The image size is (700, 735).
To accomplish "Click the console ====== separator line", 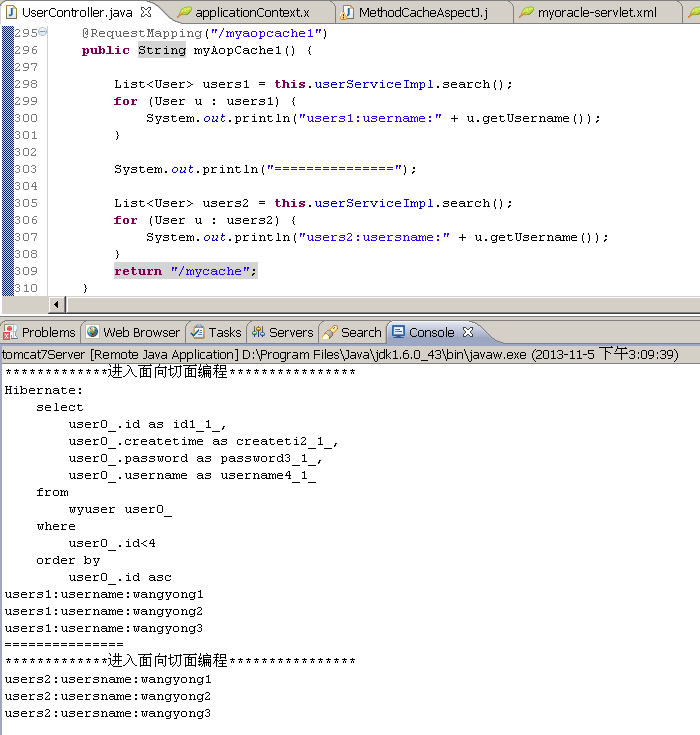I will click(64, 645).
